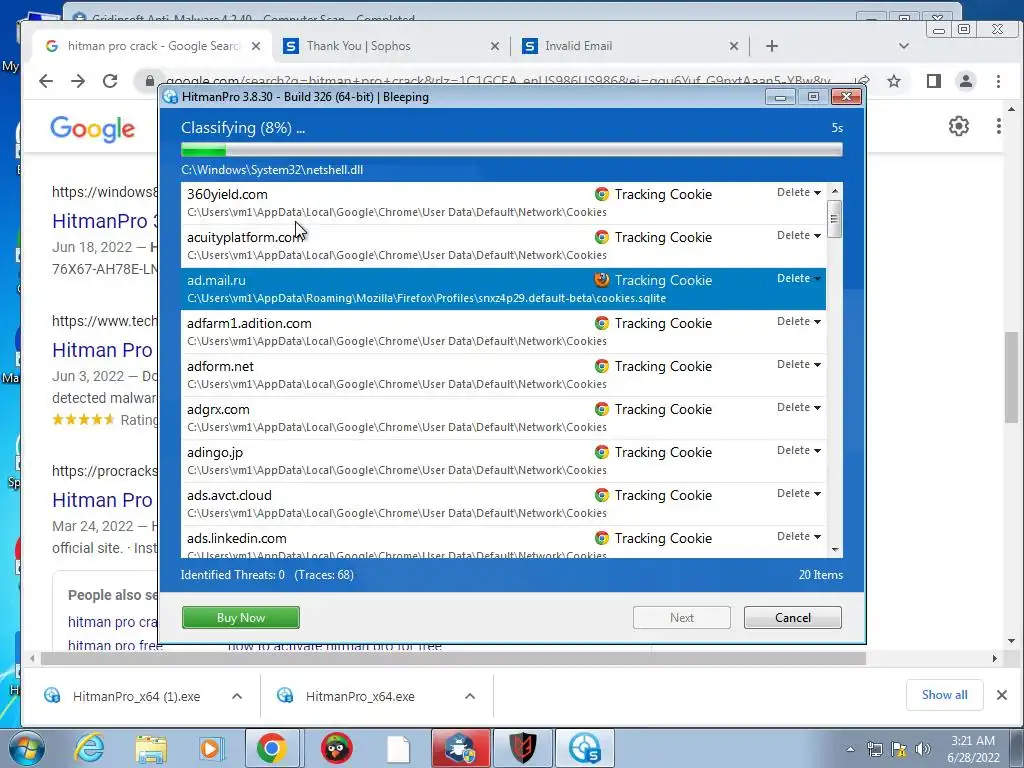Open Delete dropdown for ads.linkedin.com
The width and height of the screenshot is (1024, 768).
(799, 537)
